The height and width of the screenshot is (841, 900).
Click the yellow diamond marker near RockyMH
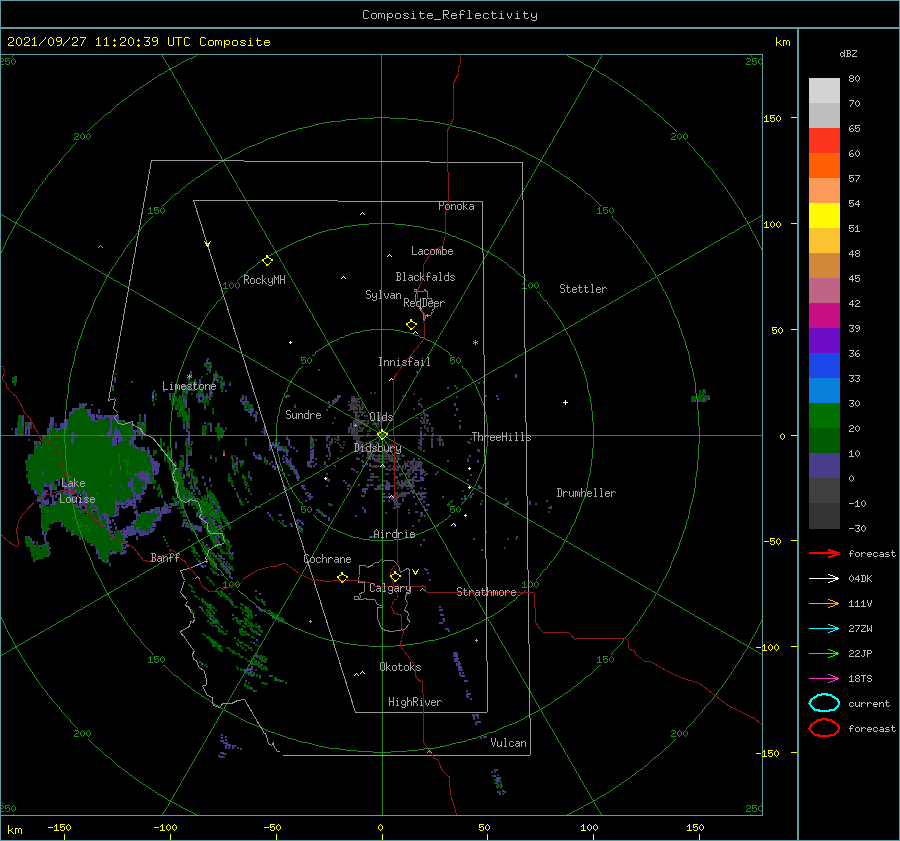coord(267,261)
